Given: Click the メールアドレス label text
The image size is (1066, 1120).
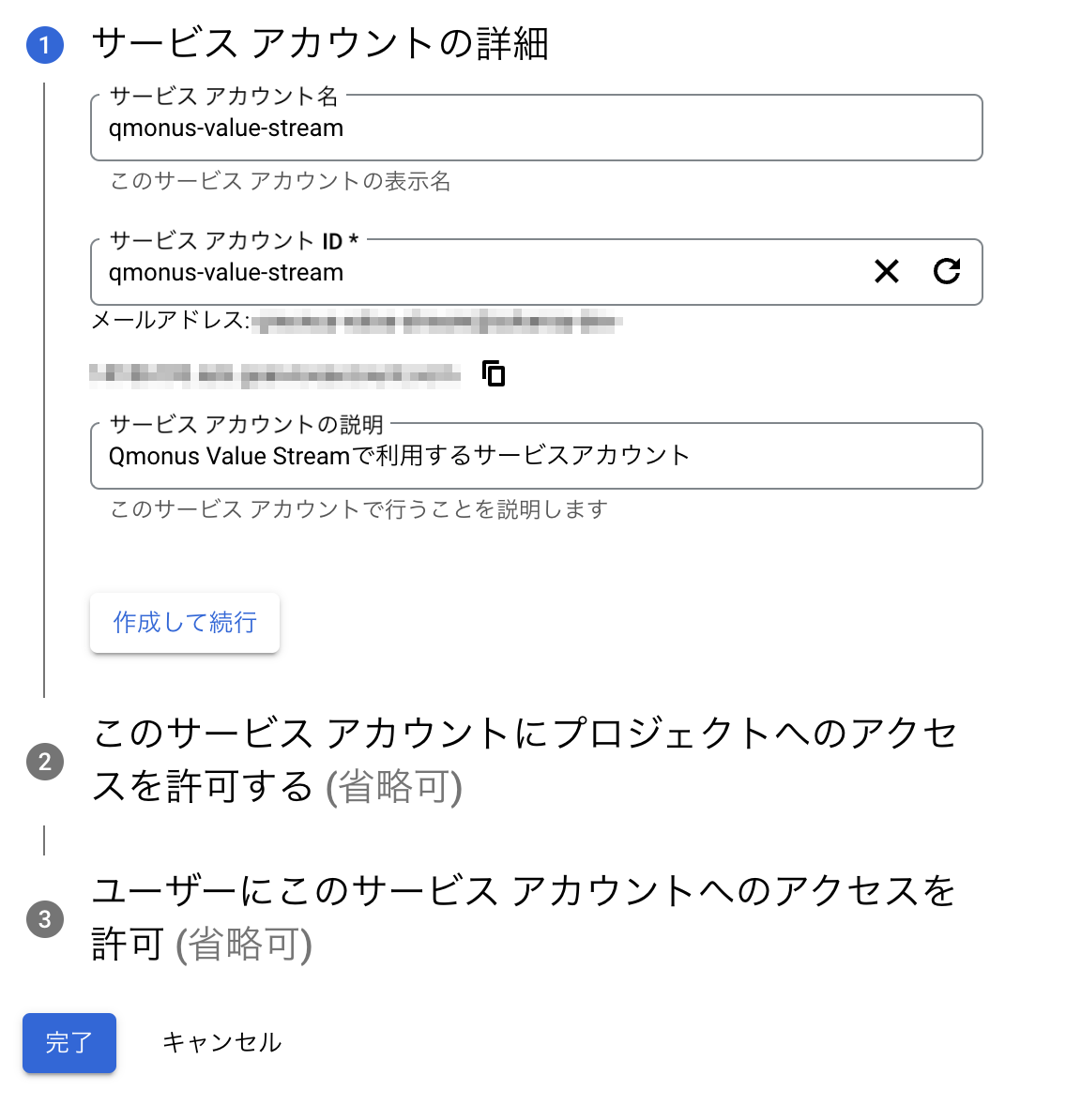Looking at the screenshot, I should (170, 321).
